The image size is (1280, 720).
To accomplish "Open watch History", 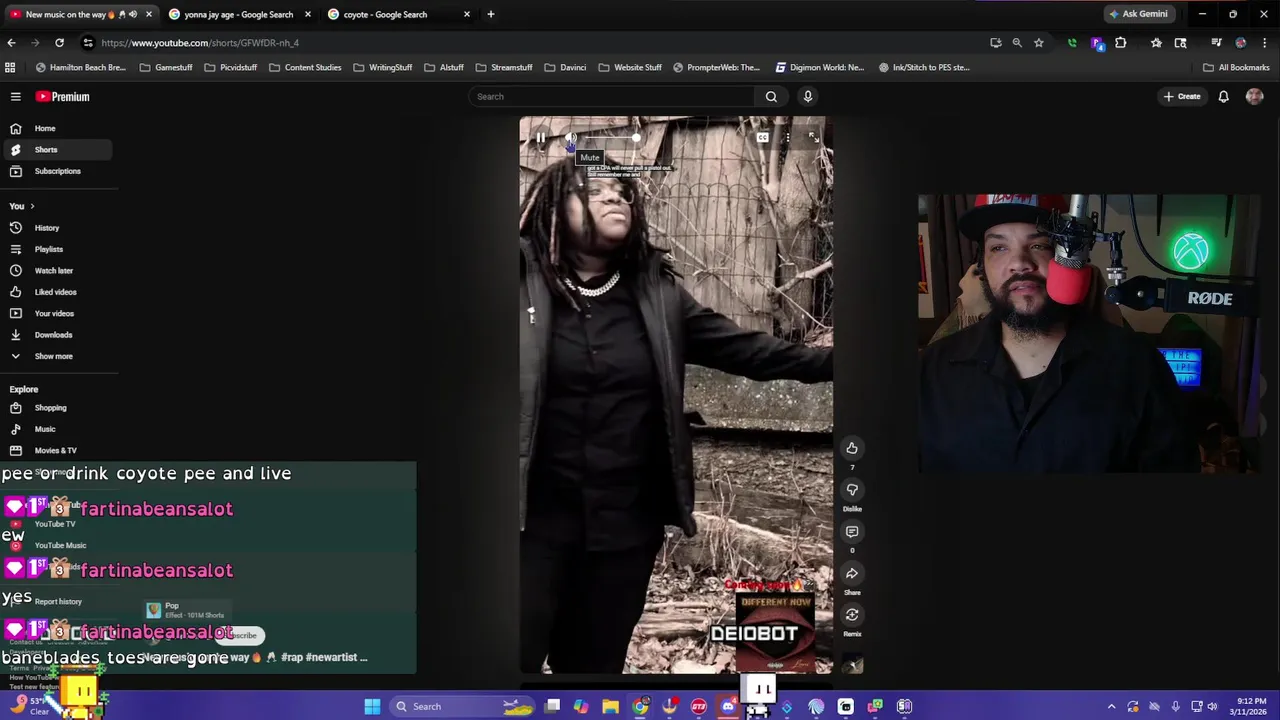I will click(56, 228).
